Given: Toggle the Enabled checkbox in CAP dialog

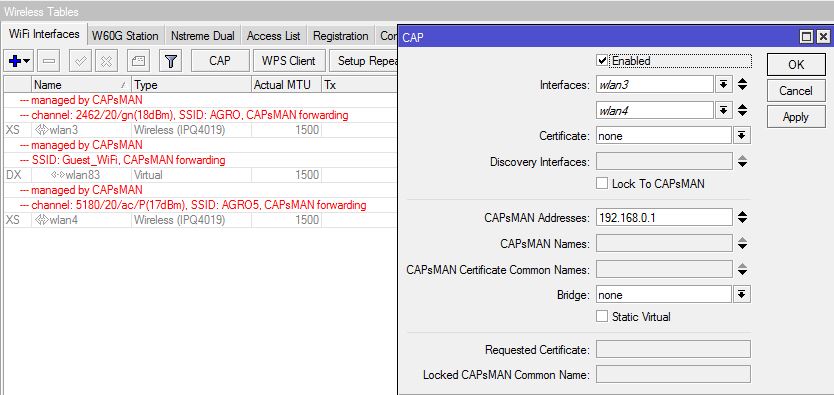Looking at the screenshot, I should [x=602, y=61].
